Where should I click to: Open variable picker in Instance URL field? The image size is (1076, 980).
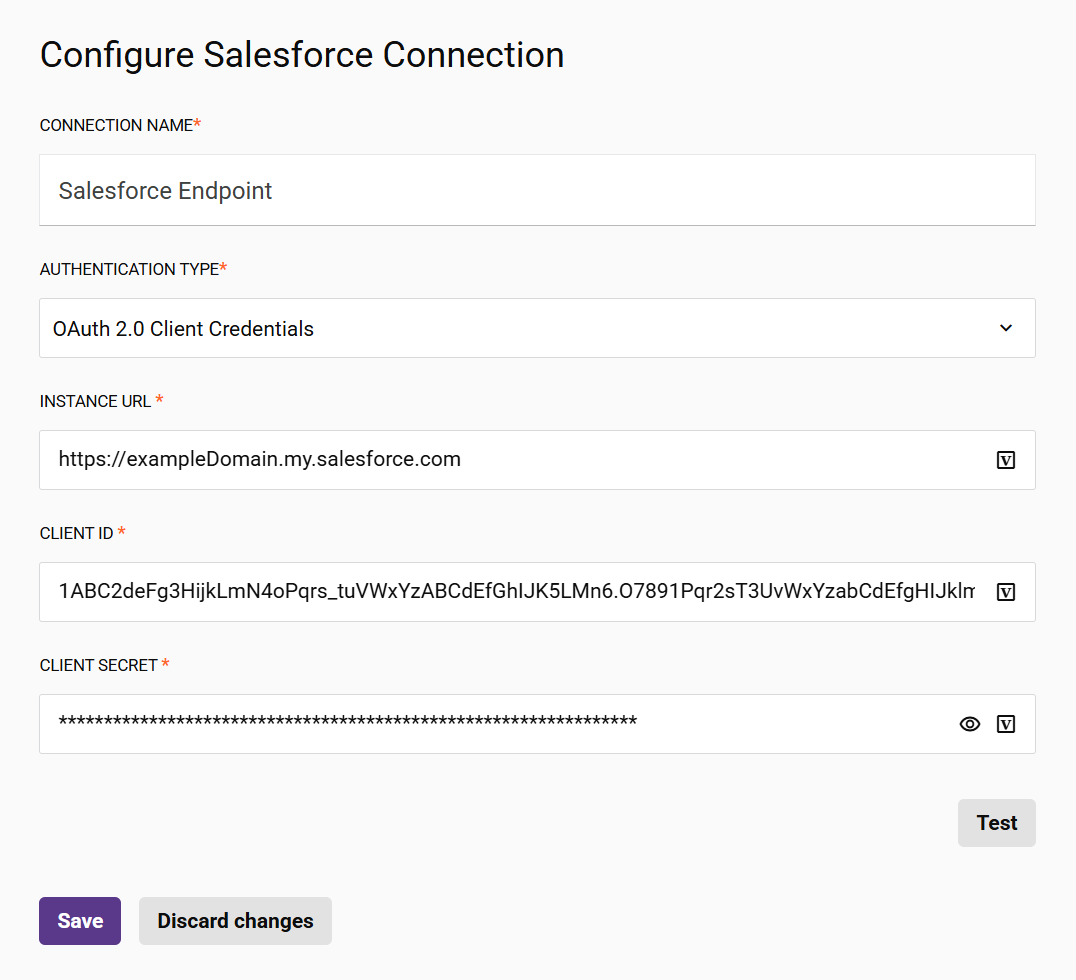click(1005, 460)
